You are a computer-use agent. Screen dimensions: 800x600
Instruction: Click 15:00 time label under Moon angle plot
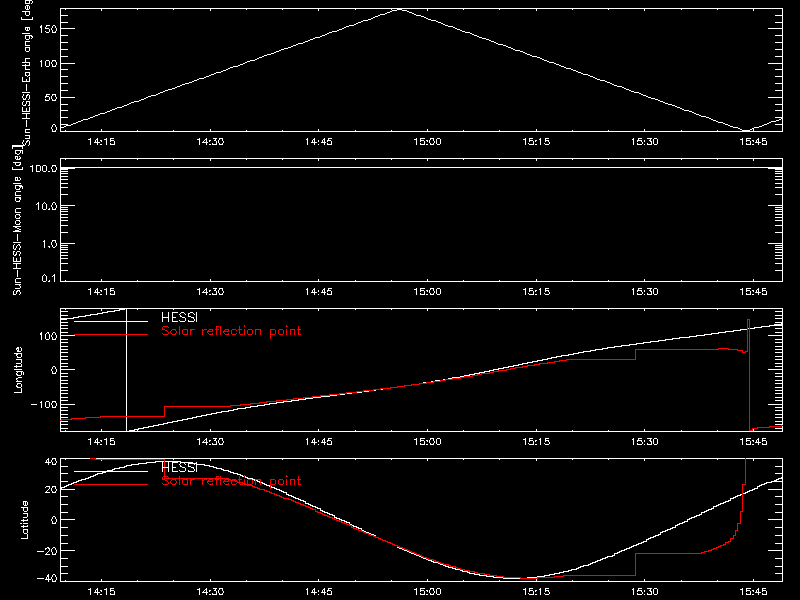point(428,292)
